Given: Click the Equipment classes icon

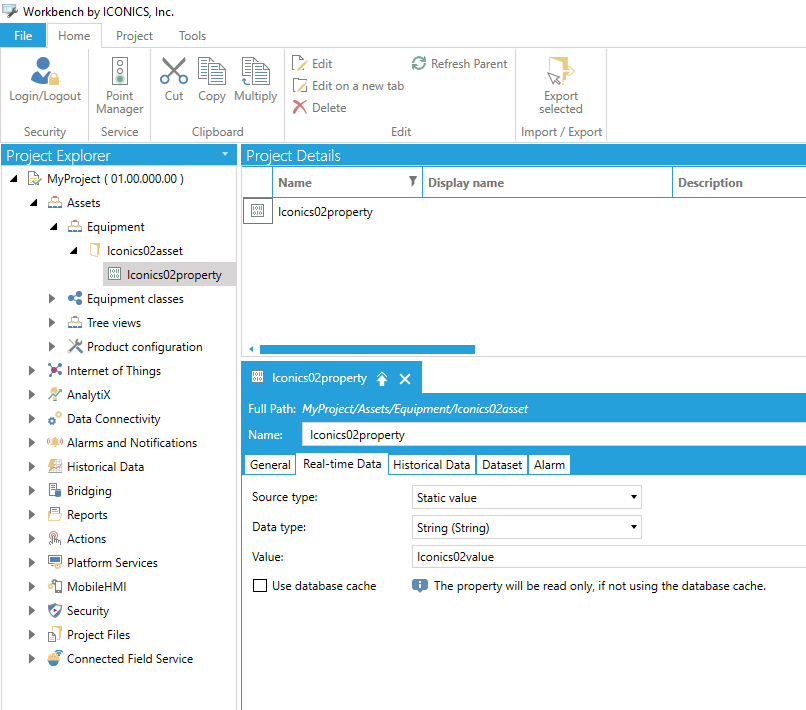Looking at the screenshot, I should click(x=75, y=299).
